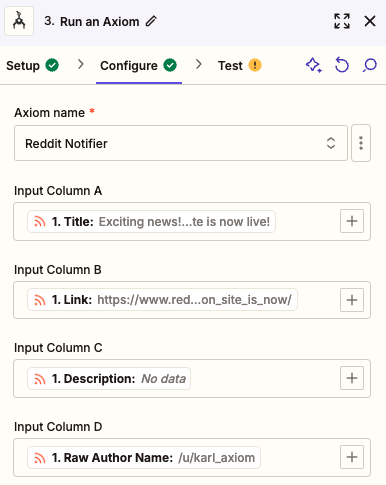Add data to Input Column A

coord(352,221)
